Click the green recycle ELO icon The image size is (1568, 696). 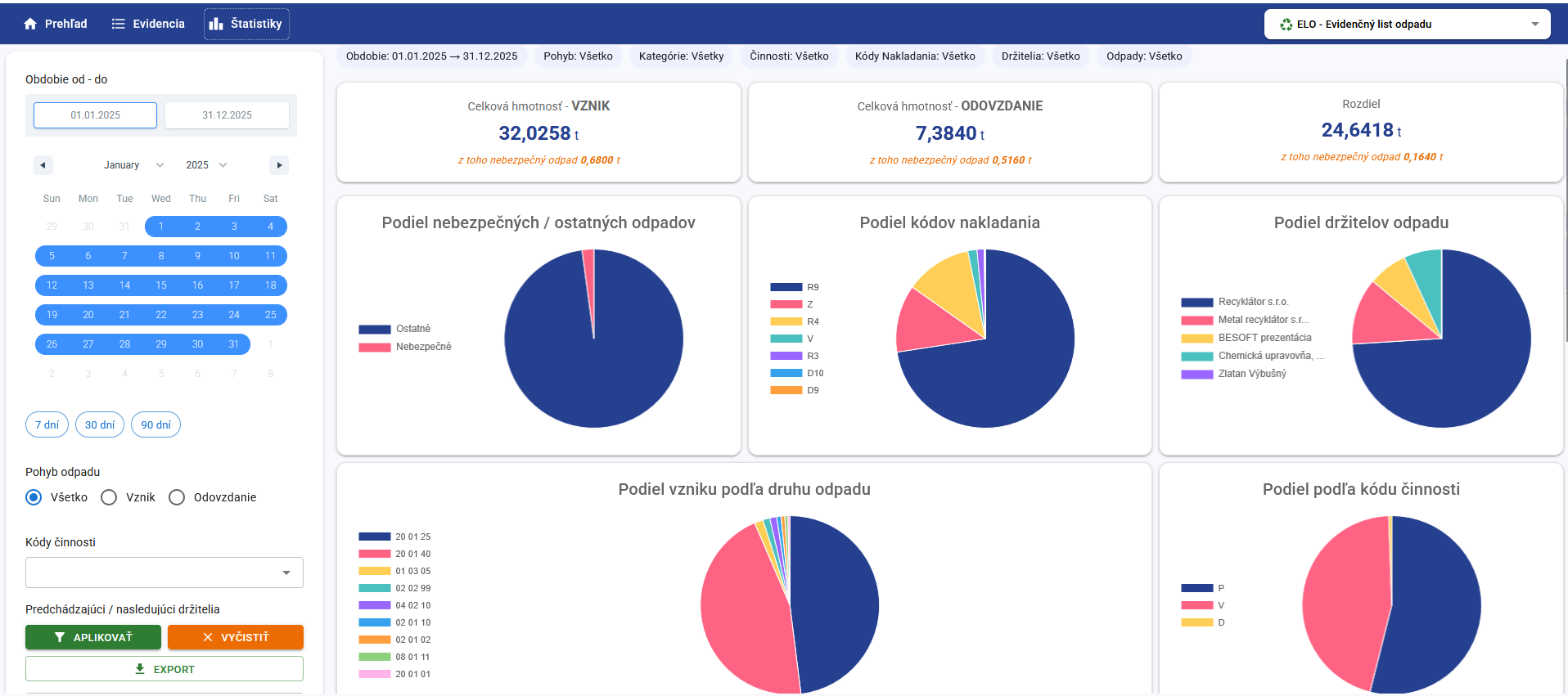[x=1286, y=25]
